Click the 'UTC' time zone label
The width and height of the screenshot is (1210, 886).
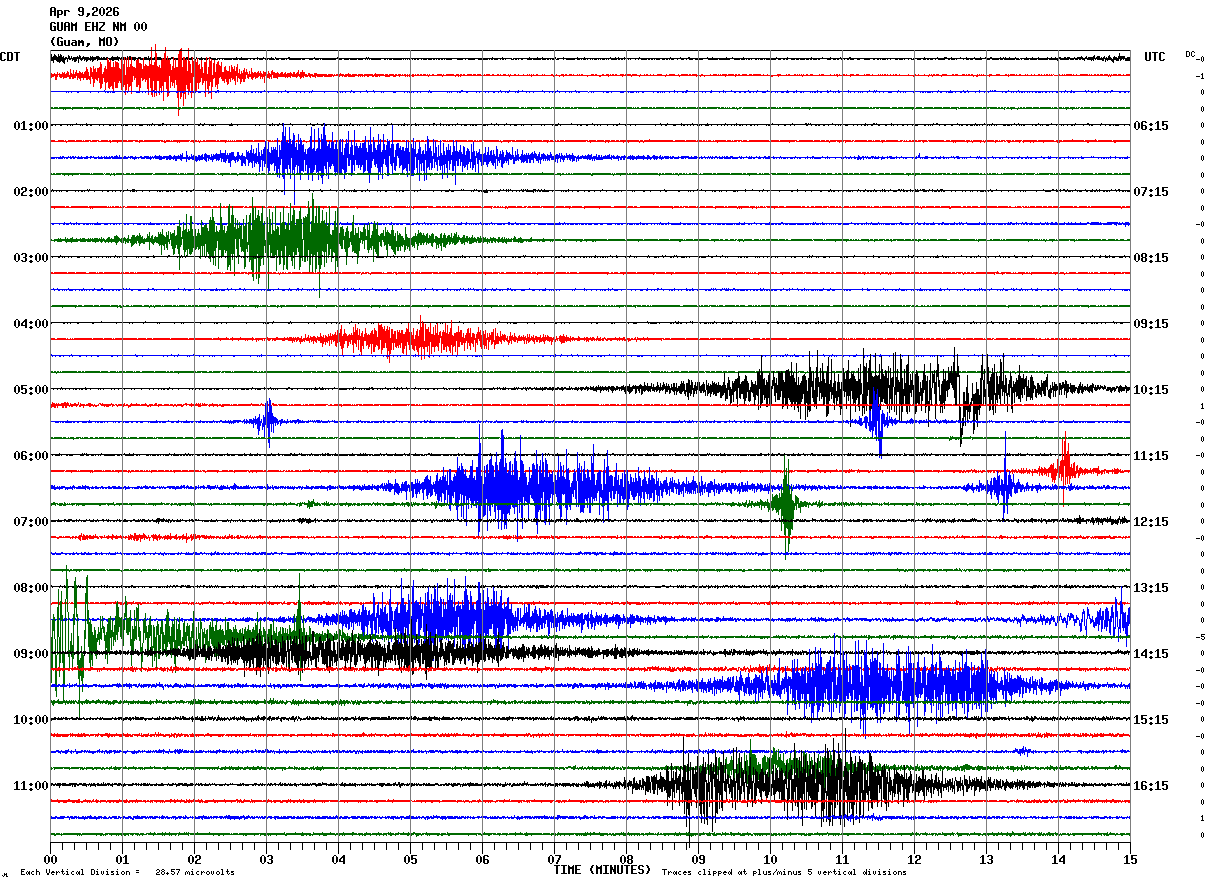(1155, 57)
